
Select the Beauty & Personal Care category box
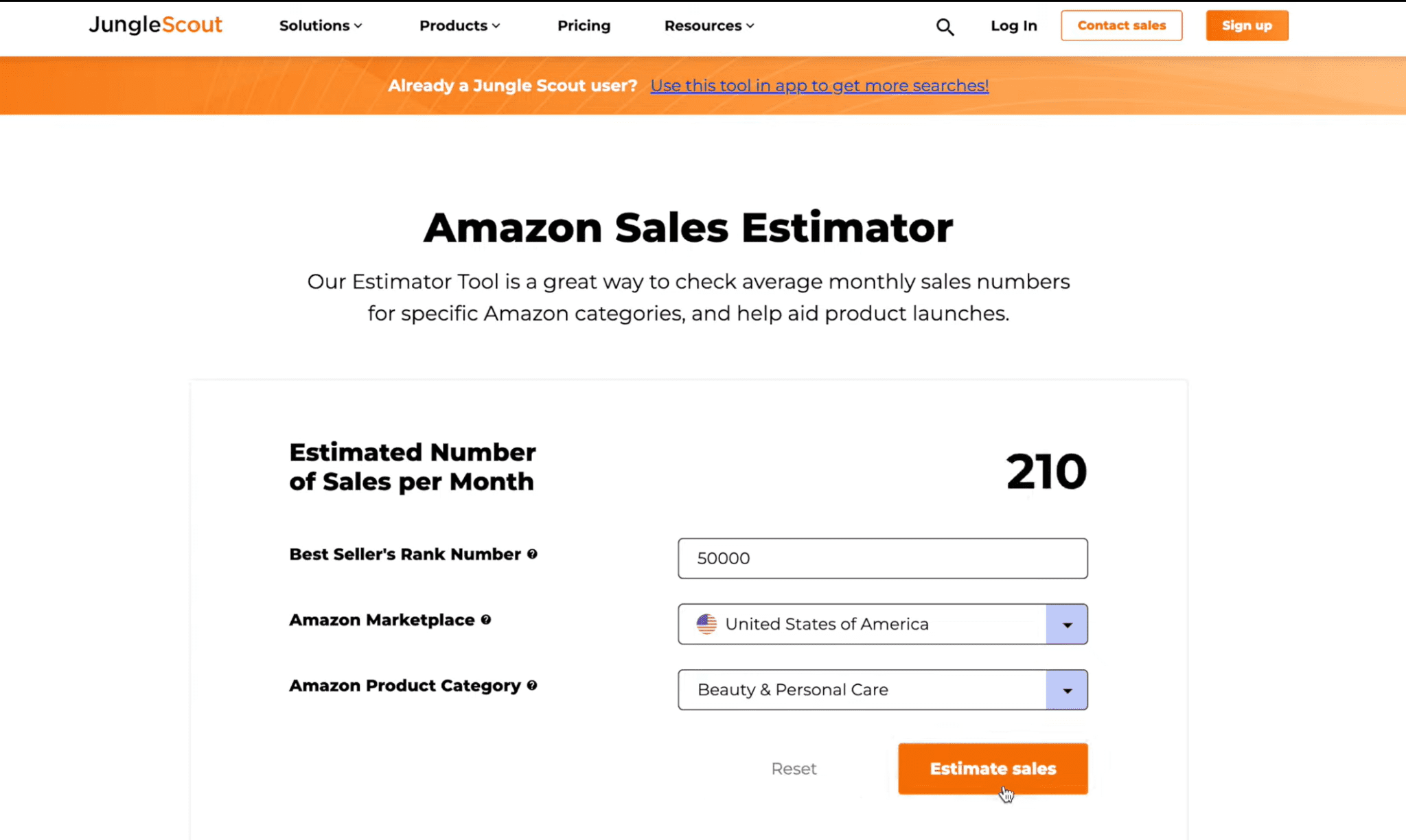click(x=882, y=690)
